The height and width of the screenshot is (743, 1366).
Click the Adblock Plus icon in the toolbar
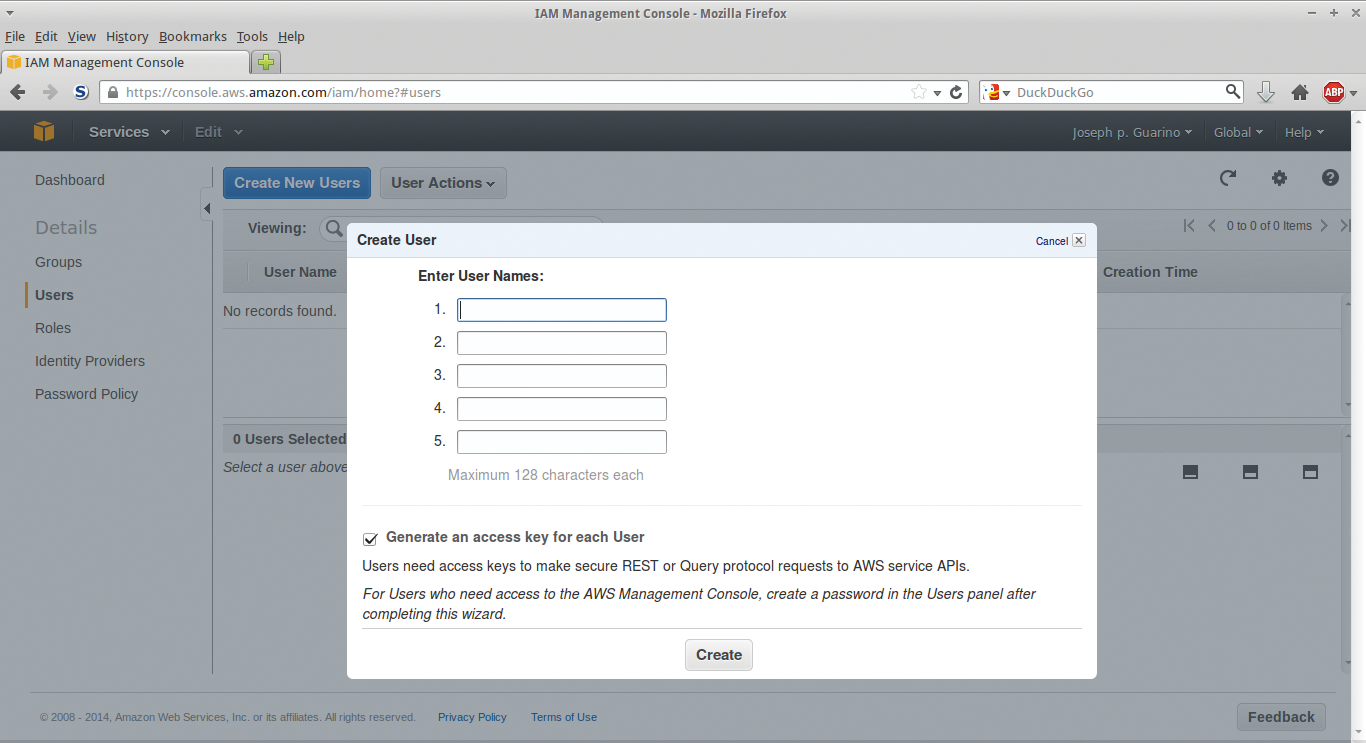tap(1333, 91)
